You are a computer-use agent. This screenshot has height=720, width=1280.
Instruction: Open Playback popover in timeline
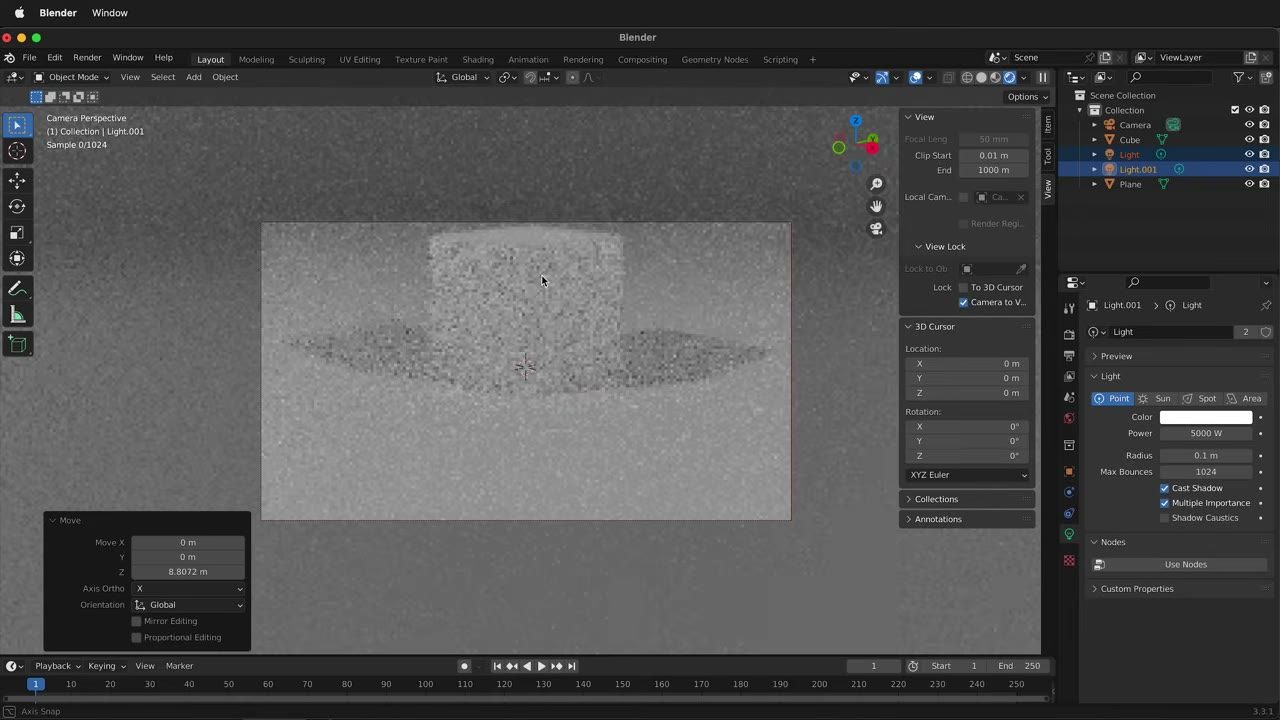pyautogui.click(x=57, y=666)
